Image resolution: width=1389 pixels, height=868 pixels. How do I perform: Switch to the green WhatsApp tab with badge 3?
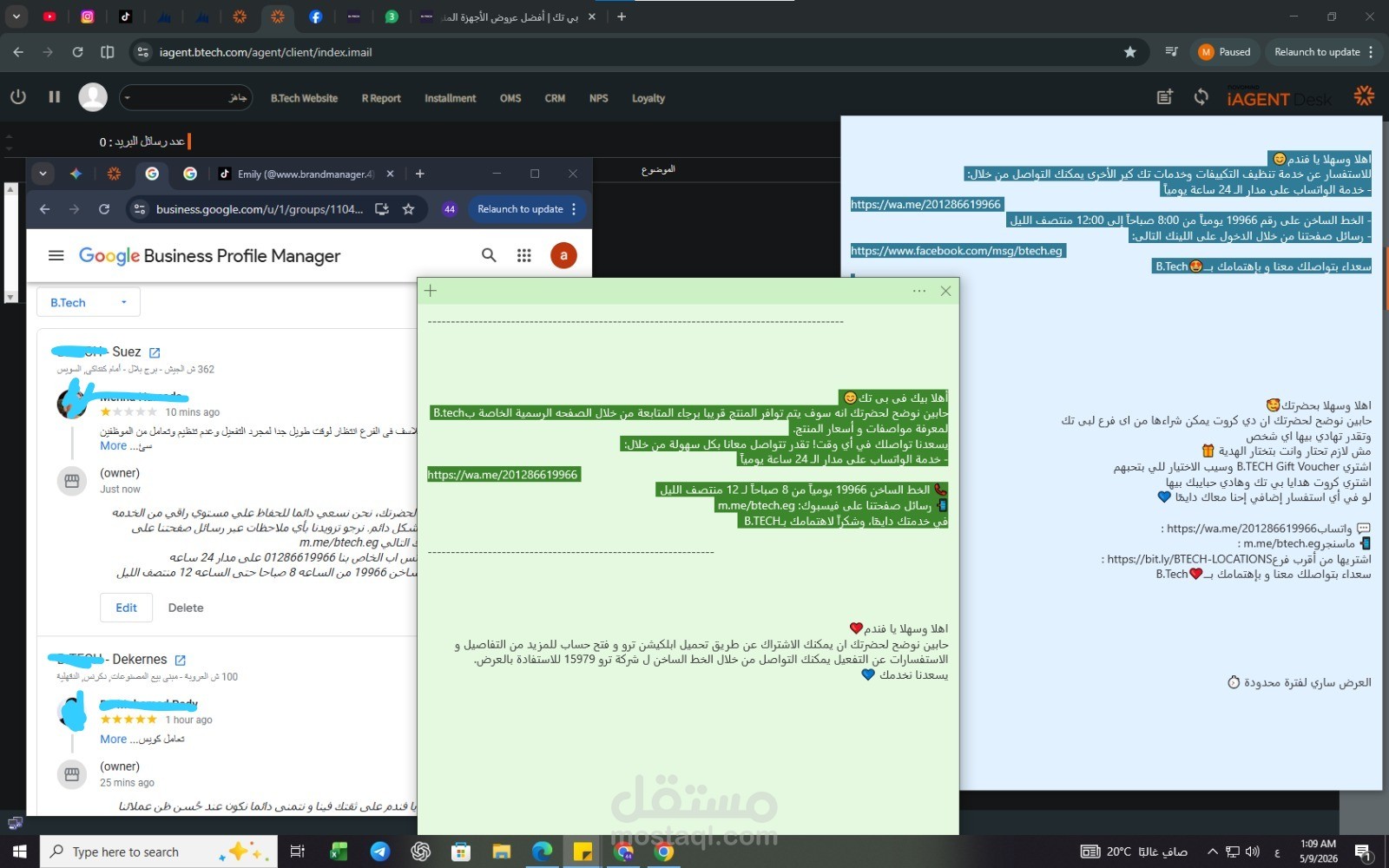[x=392, y=16]
